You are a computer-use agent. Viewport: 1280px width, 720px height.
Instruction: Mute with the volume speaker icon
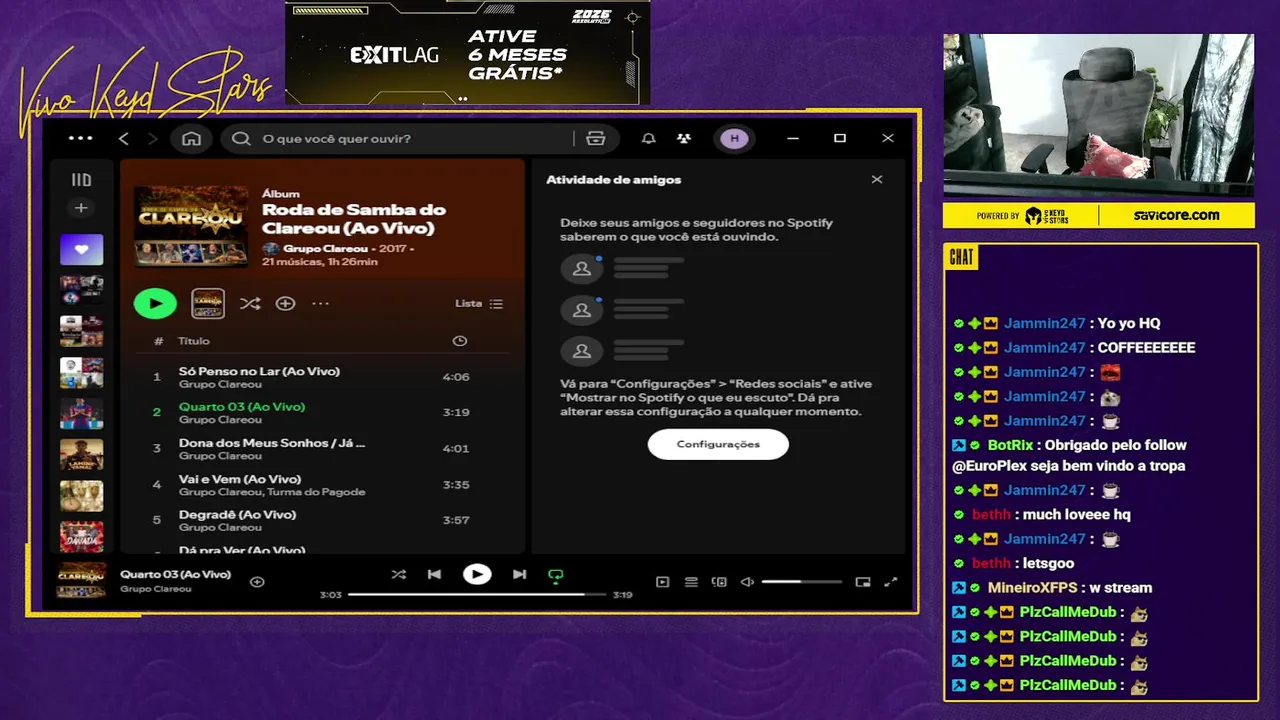pos(747,582)
